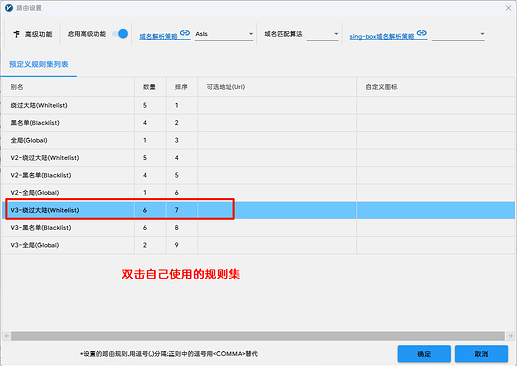
Task: Click the horizontal scrollbar left arrow
Action: coord(7,336)
